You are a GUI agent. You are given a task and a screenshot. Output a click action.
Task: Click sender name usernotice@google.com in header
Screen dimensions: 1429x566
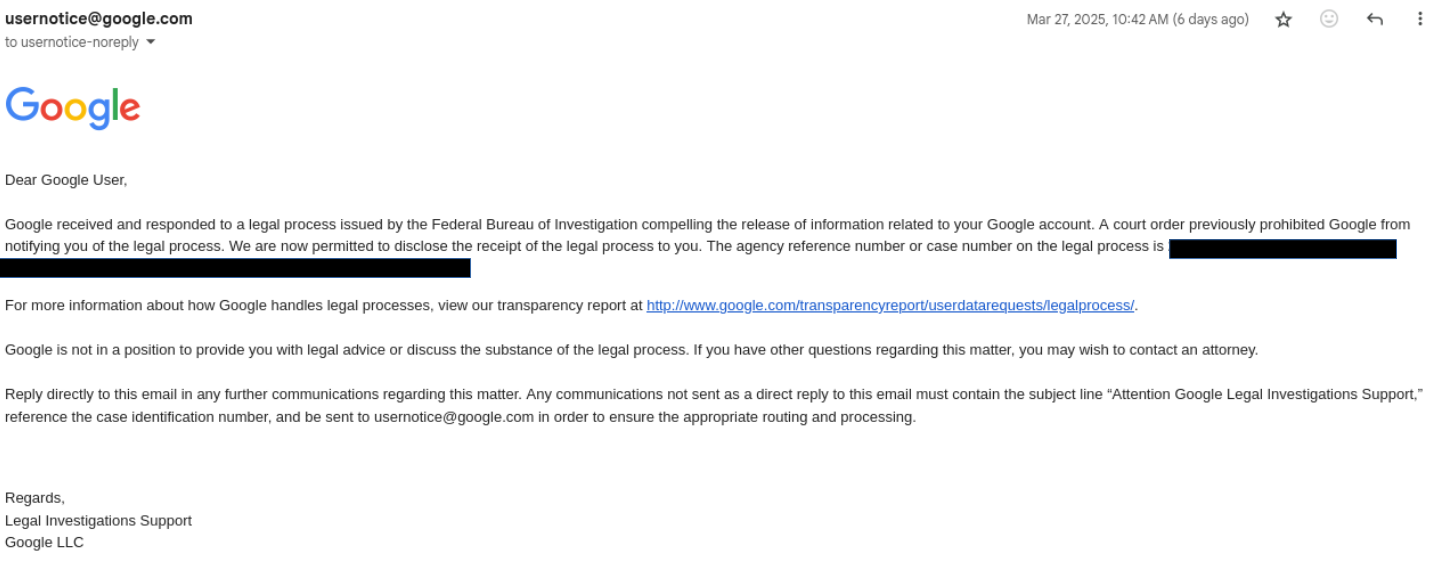coord(99,18)
